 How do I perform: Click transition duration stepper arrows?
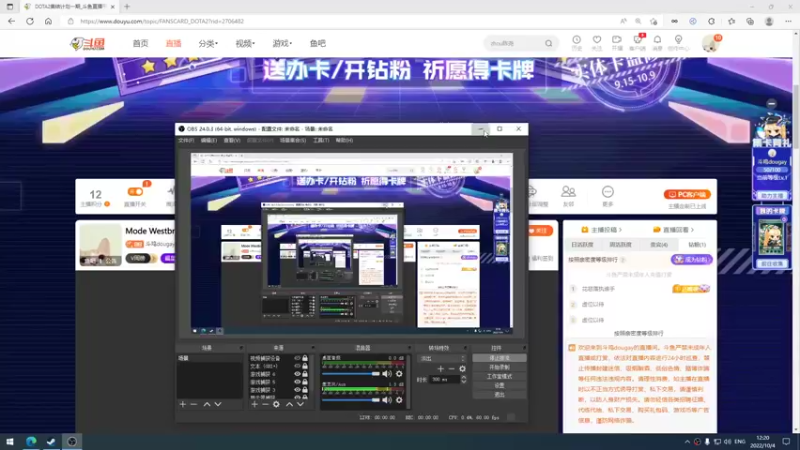tap(463, 380)
